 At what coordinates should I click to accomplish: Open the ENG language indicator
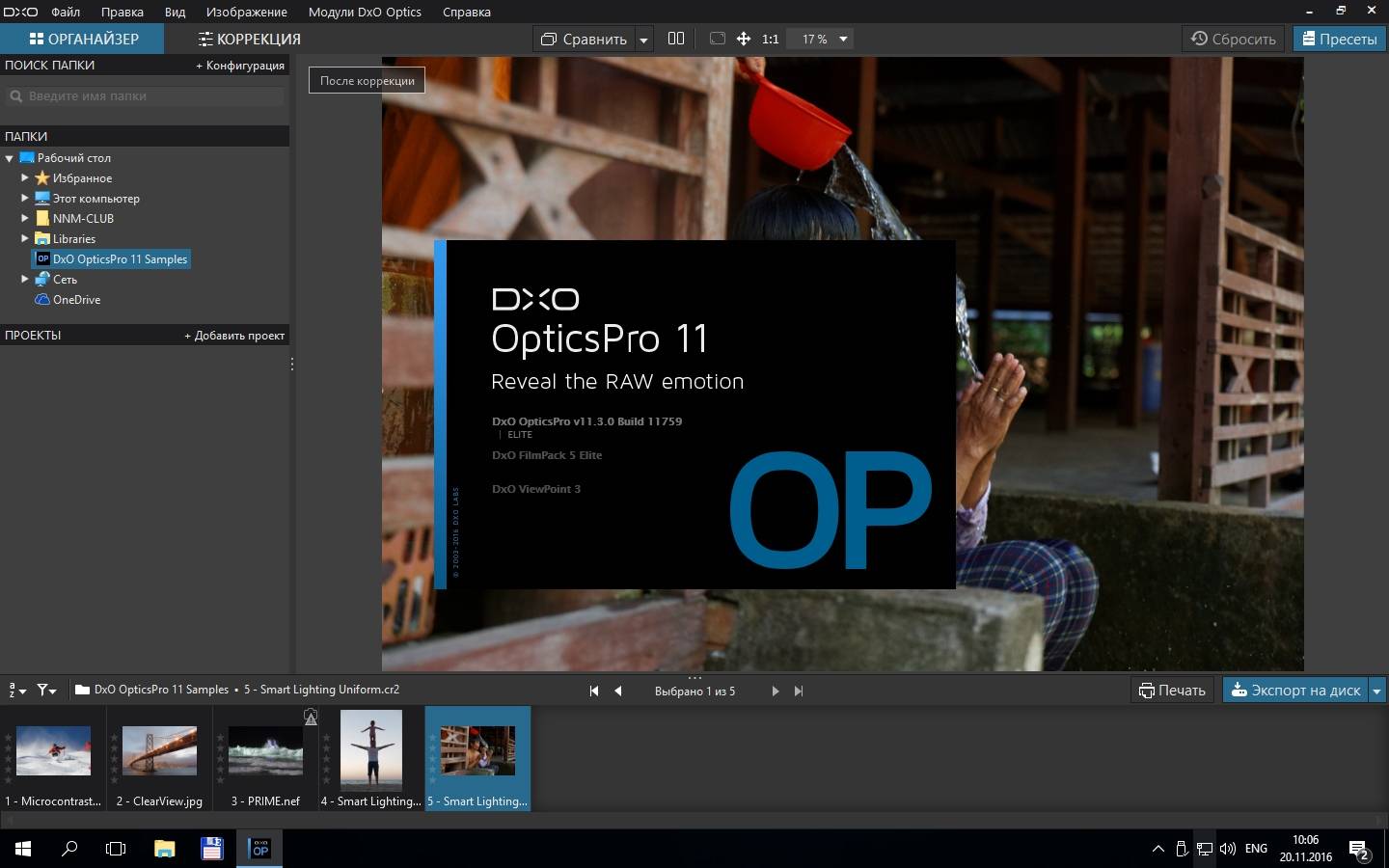(1256, 849)
